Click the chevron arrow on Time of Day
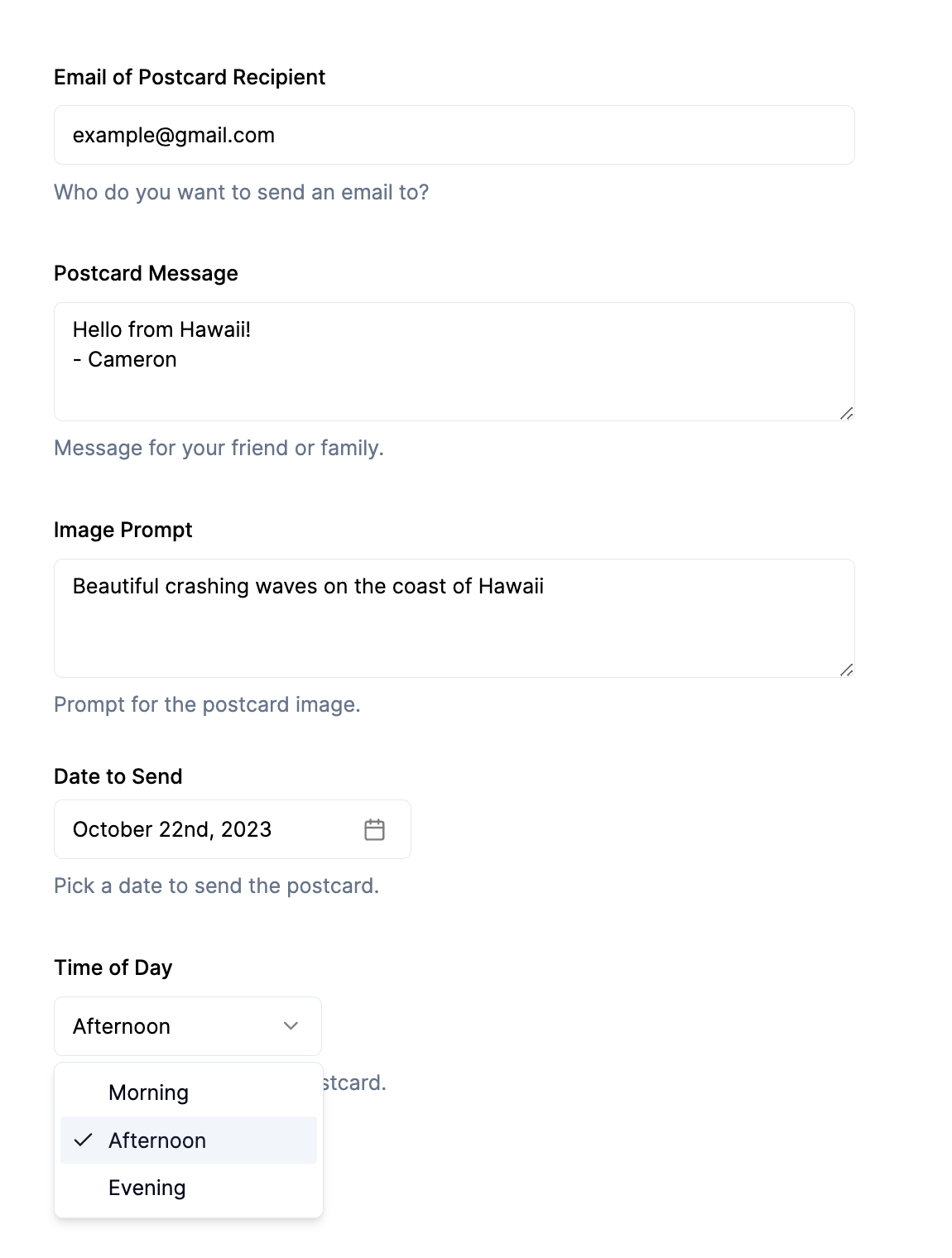The image size is (952, 1258). [291, 1026]
